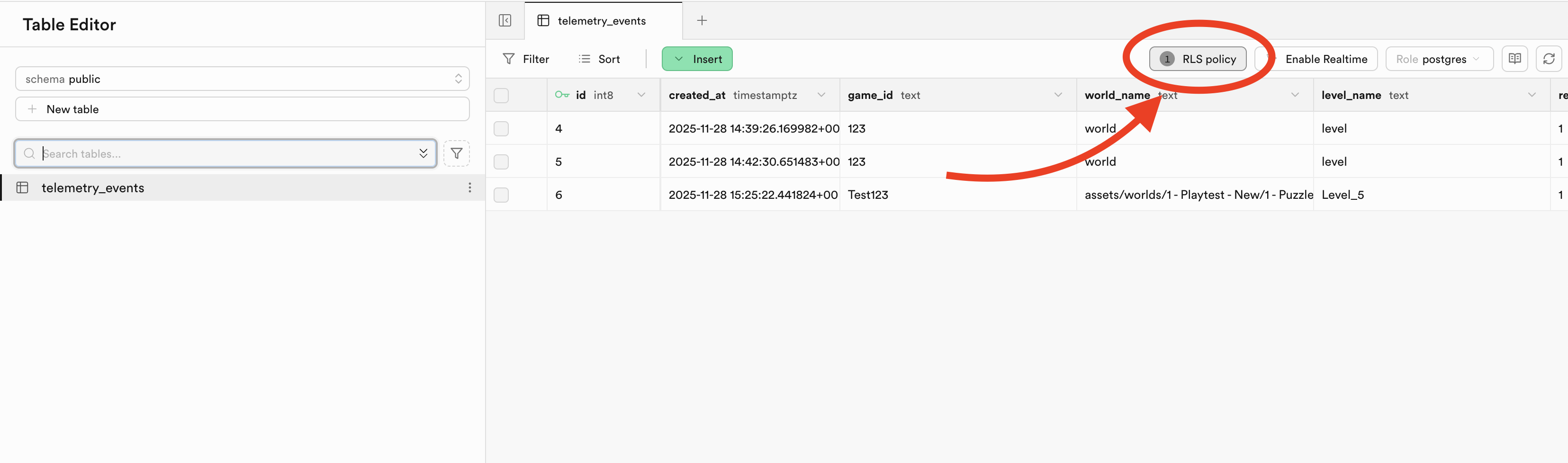Open the RLS policy button
The width and height of the screenshot is (1568, 463).
[x=1197, y=59]
